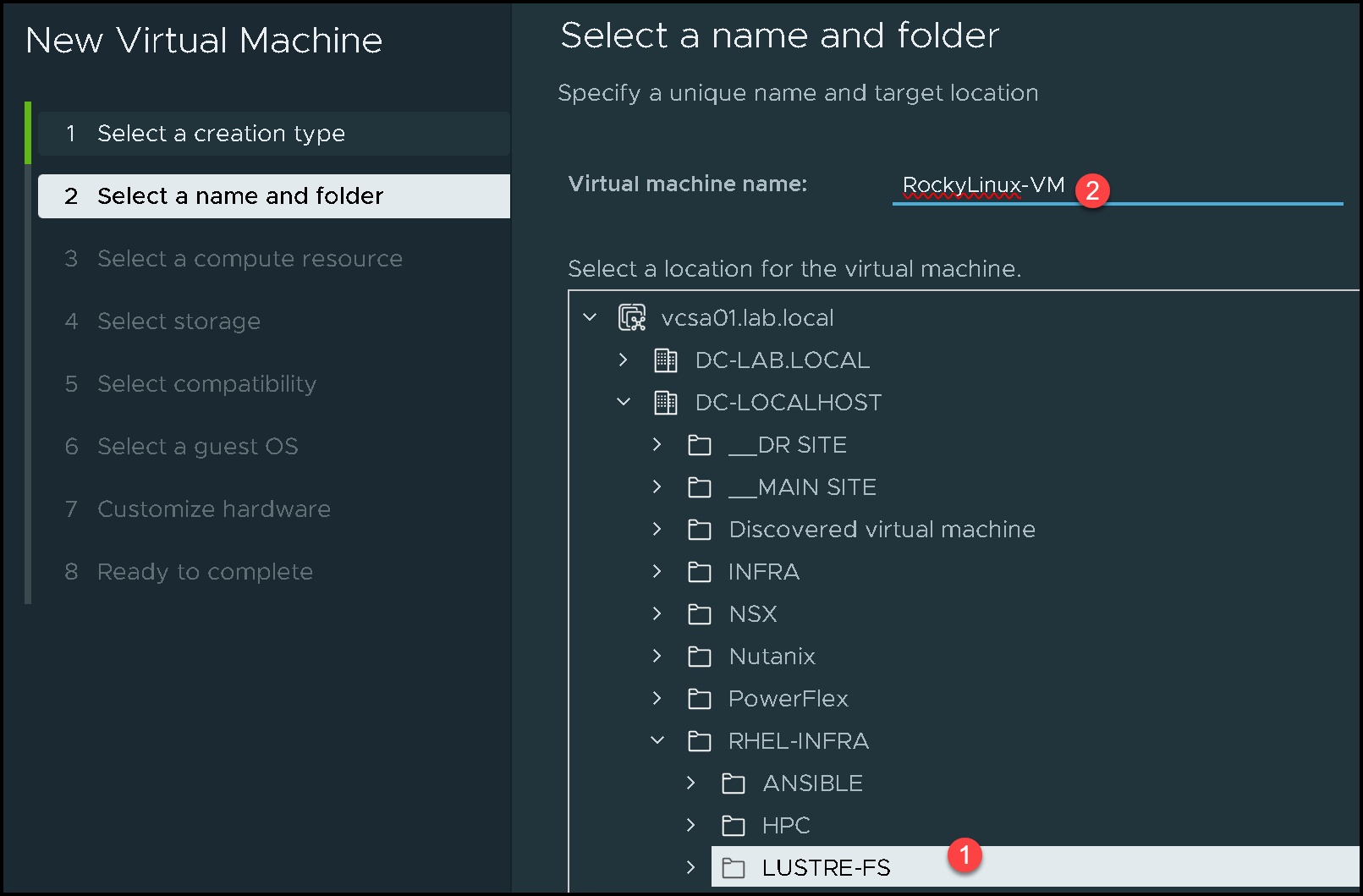Click the vCenter server icon beside vcsa01.lab.local
Viewport: 1363px width, 896px height.
click(632, 317)
